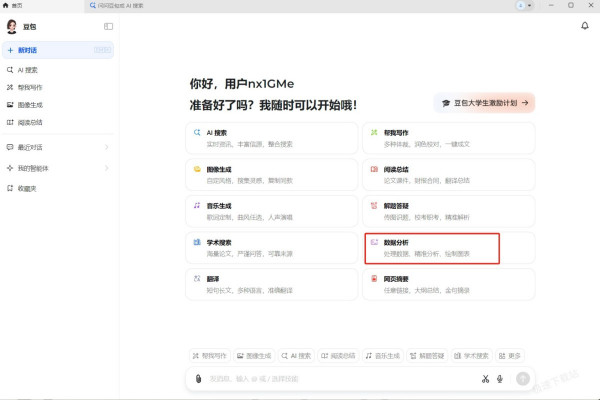Viewport: 600px width, 400px height.
Task: Click the 阅读总结 chip above message box
Action: point(338,356)
